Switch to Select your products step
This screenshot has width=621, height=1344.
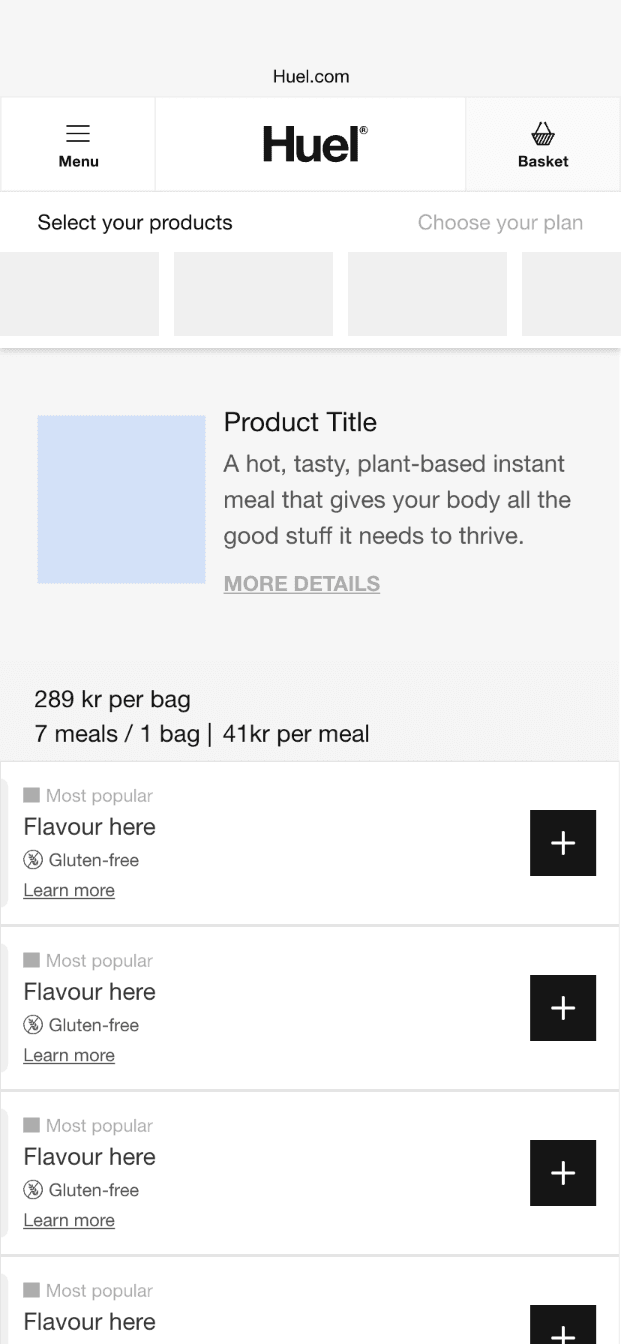135,223
